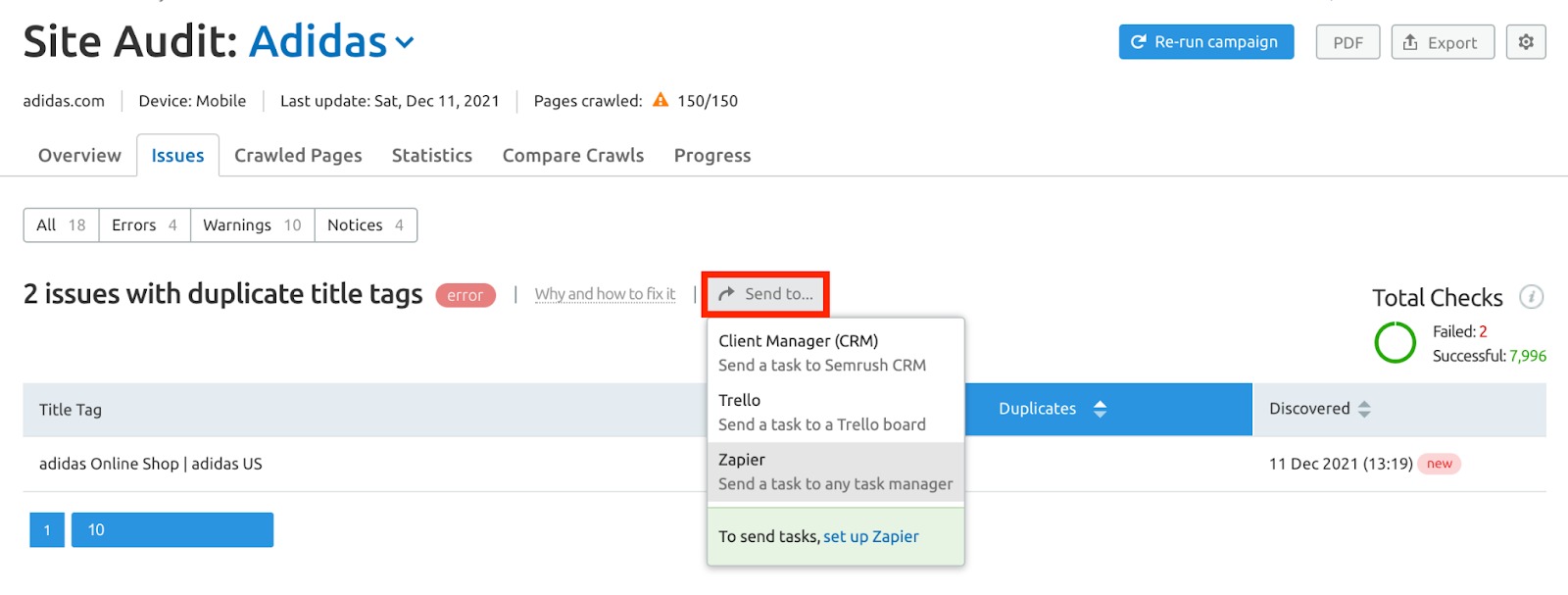Filter issues by Notices 4
Screen dimensions: 1568x595
point(366,224)
